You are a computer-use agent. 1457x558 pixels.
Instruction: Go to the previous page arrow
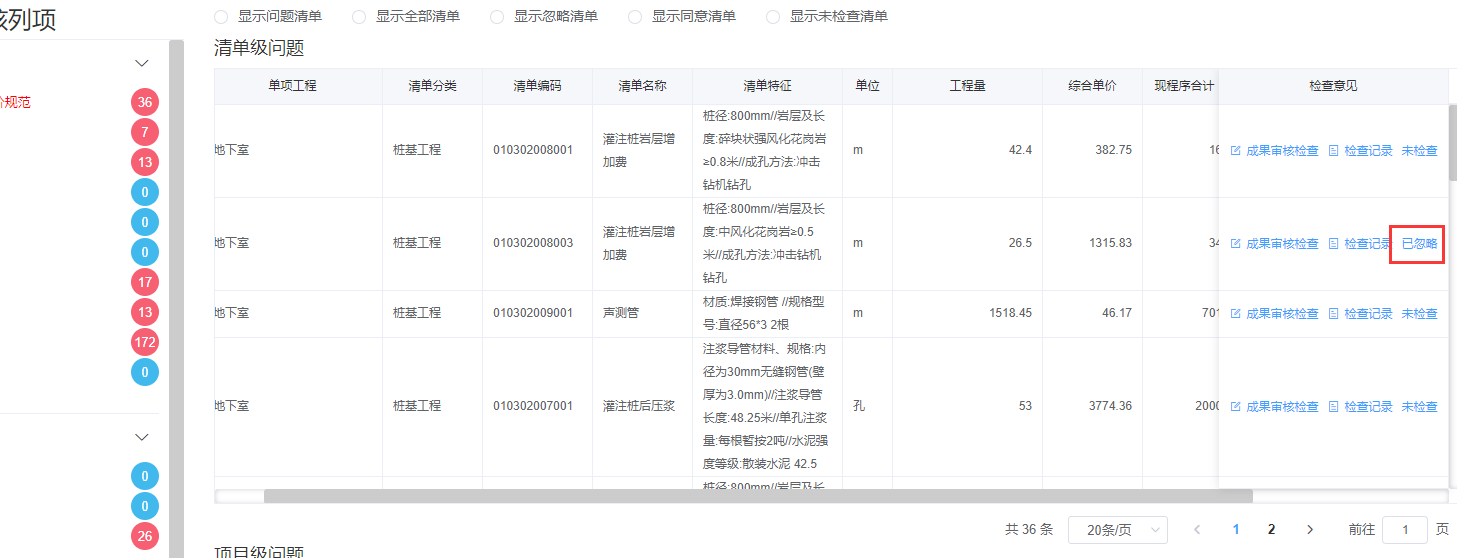point(1197,530)
